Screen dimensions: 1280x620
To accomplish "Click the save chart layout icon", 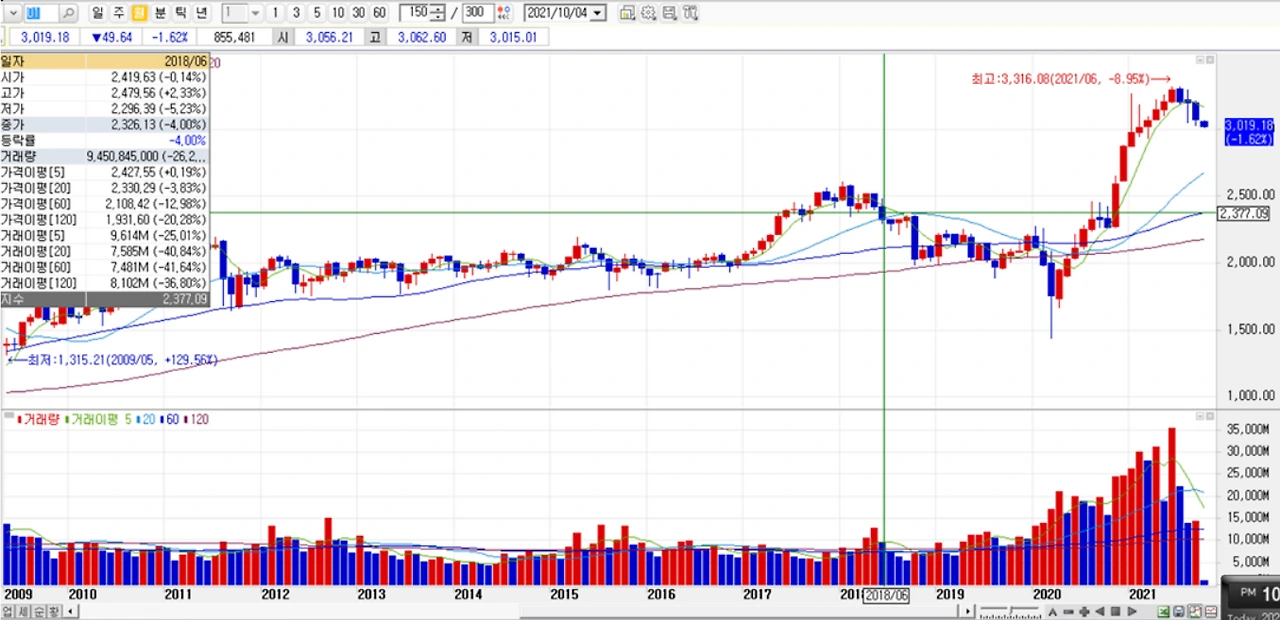I will 669,13.
